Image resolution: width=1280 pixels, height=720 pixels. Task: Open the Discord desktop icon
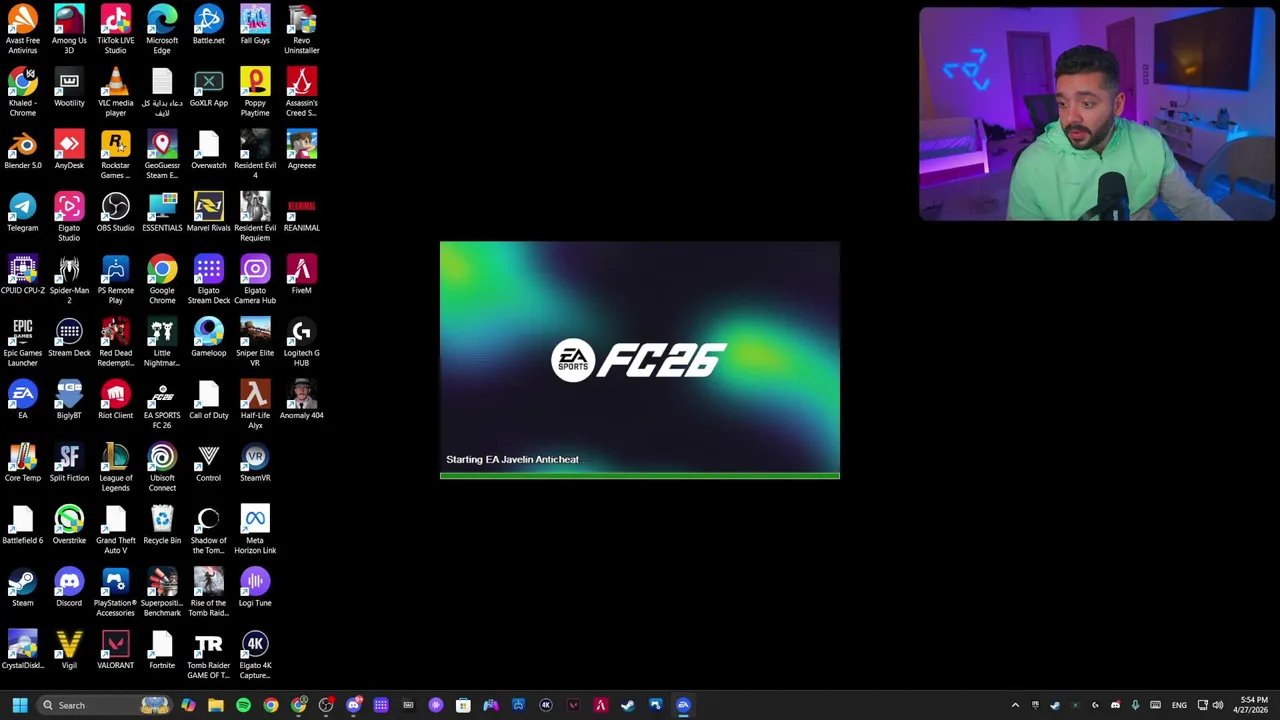coord(69,588)
